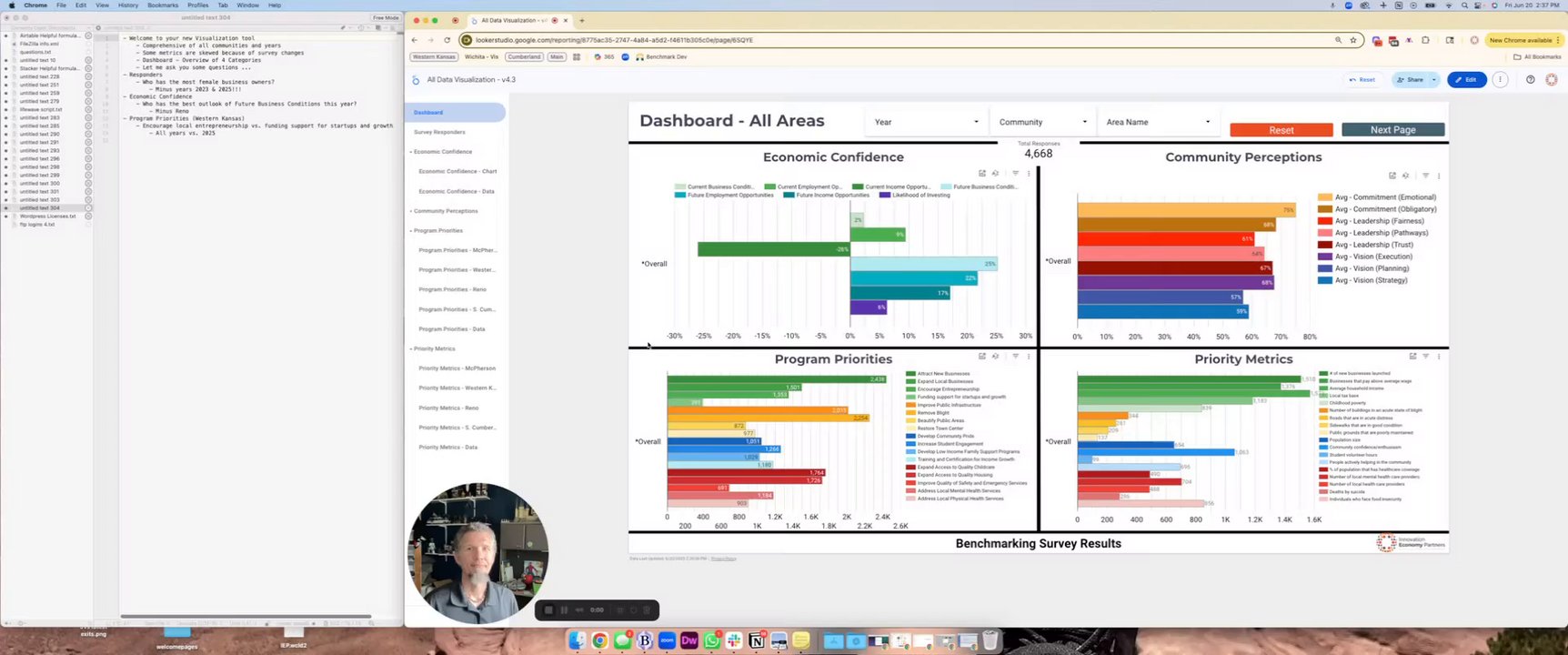Screen dimensions: 1568x655
Task: Click the Community Perceptions chart export icon
Action: coord(1392,176)
